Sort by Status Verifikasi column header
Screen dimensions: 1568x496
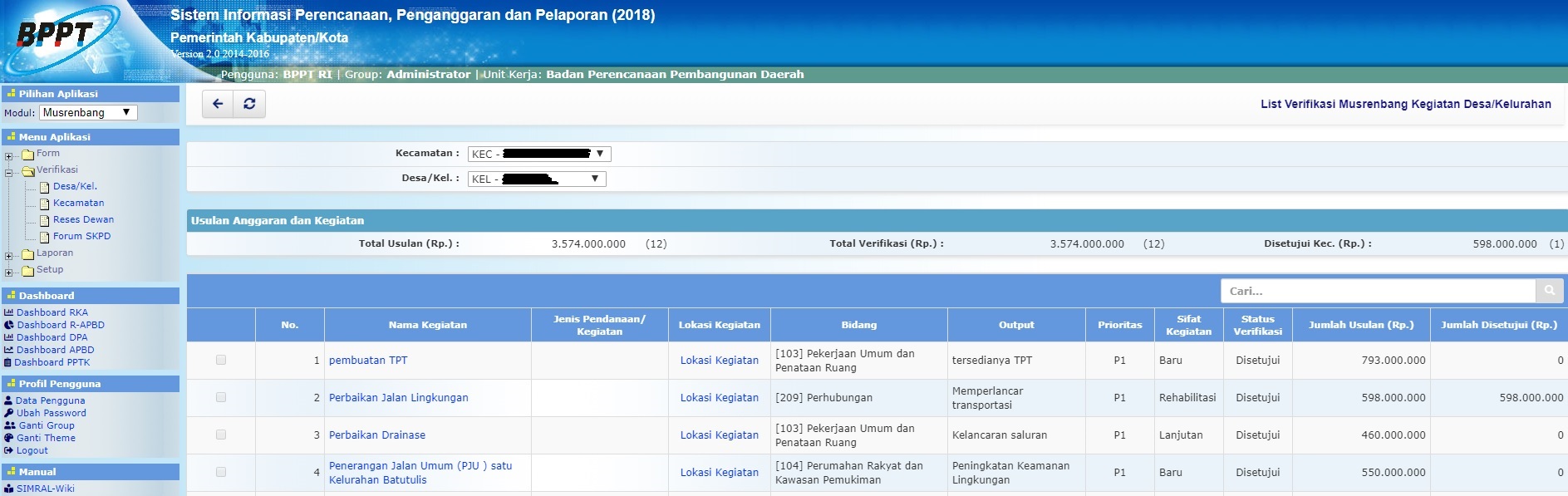tap(1258, 325)
